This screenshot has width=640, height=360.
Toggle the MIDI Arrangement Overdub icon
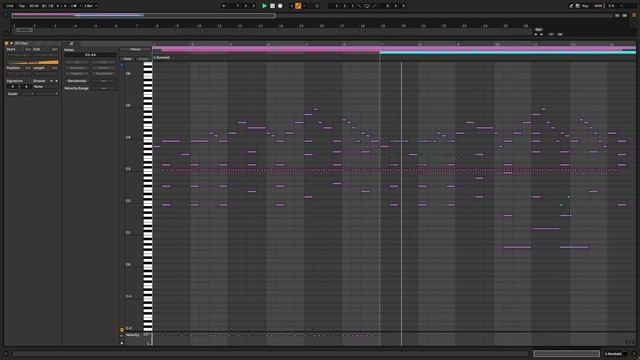(291, 6)
